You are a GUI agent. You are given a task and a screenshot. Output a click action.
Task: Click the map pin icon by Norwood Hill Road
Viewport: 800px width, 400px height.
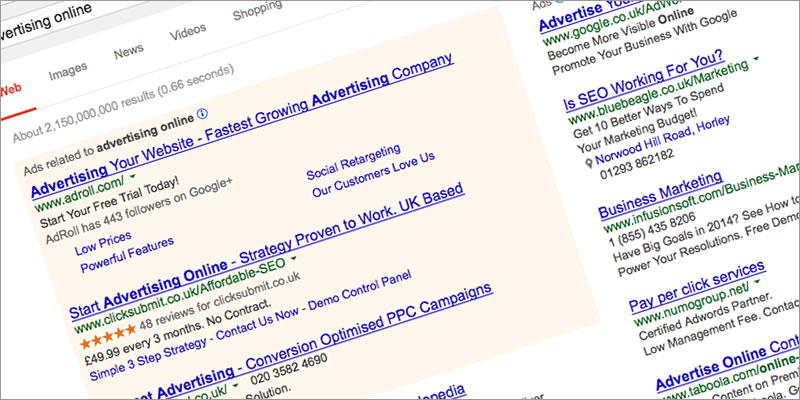point(589,163)
